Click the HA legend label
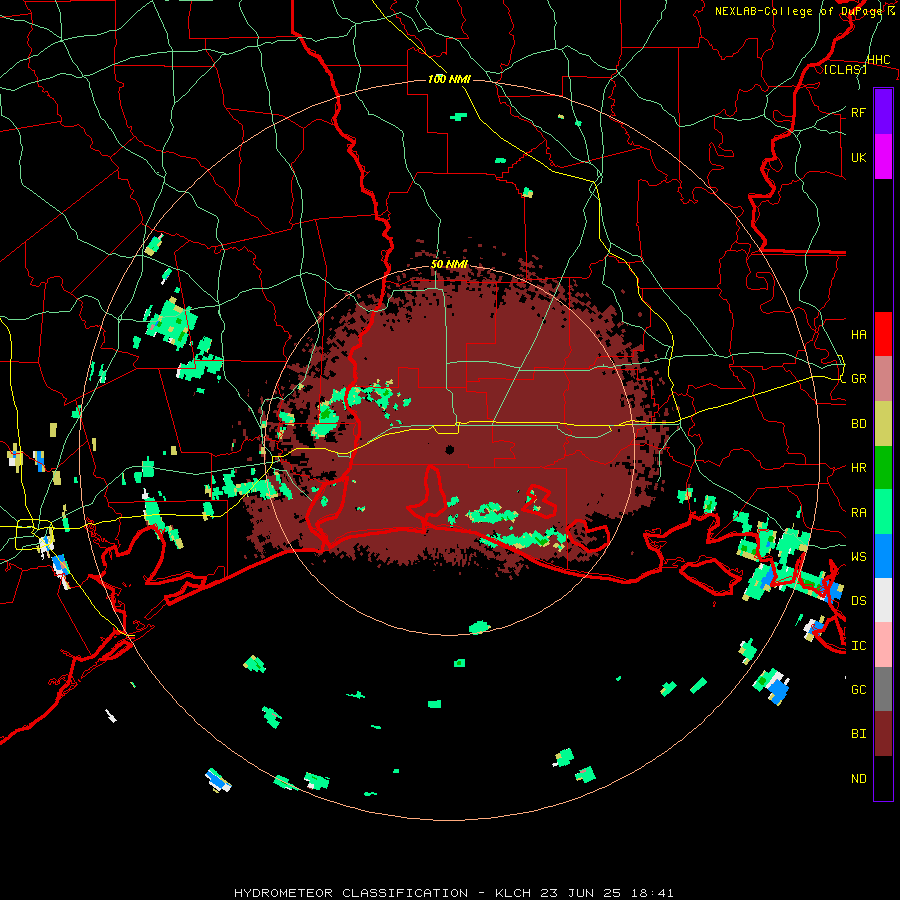Image resolution: width=900 pixels, height=900 pixels. point(859,334)
